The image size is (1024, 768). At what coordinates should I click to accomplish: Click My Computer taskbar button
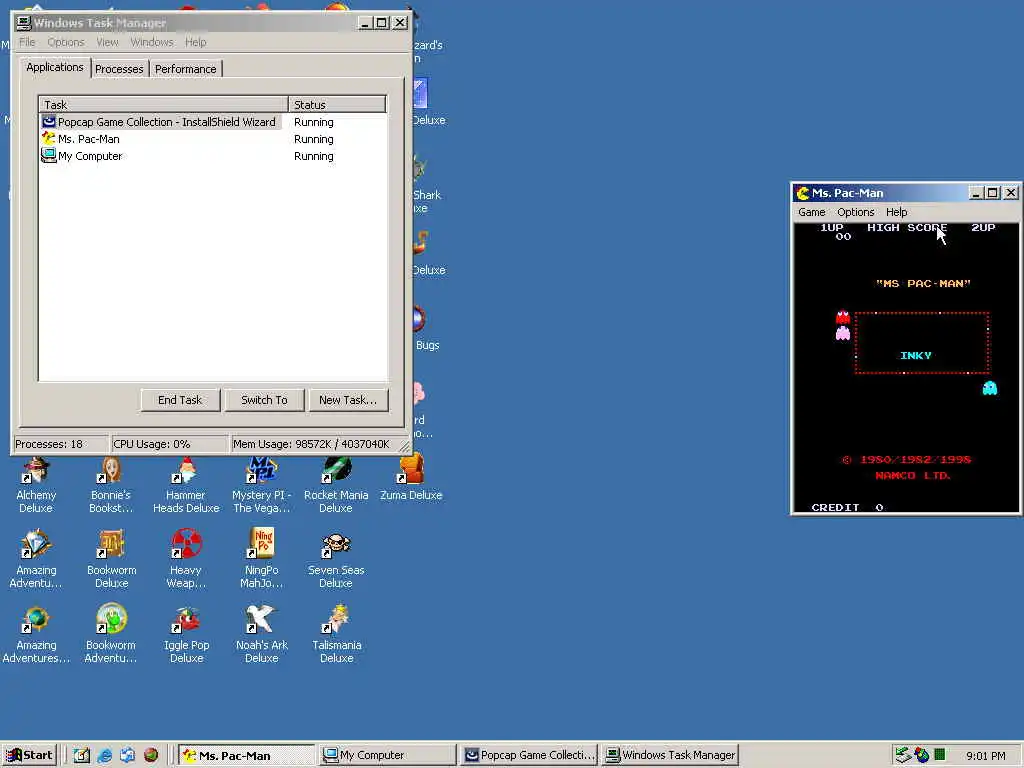click(388, 756)
